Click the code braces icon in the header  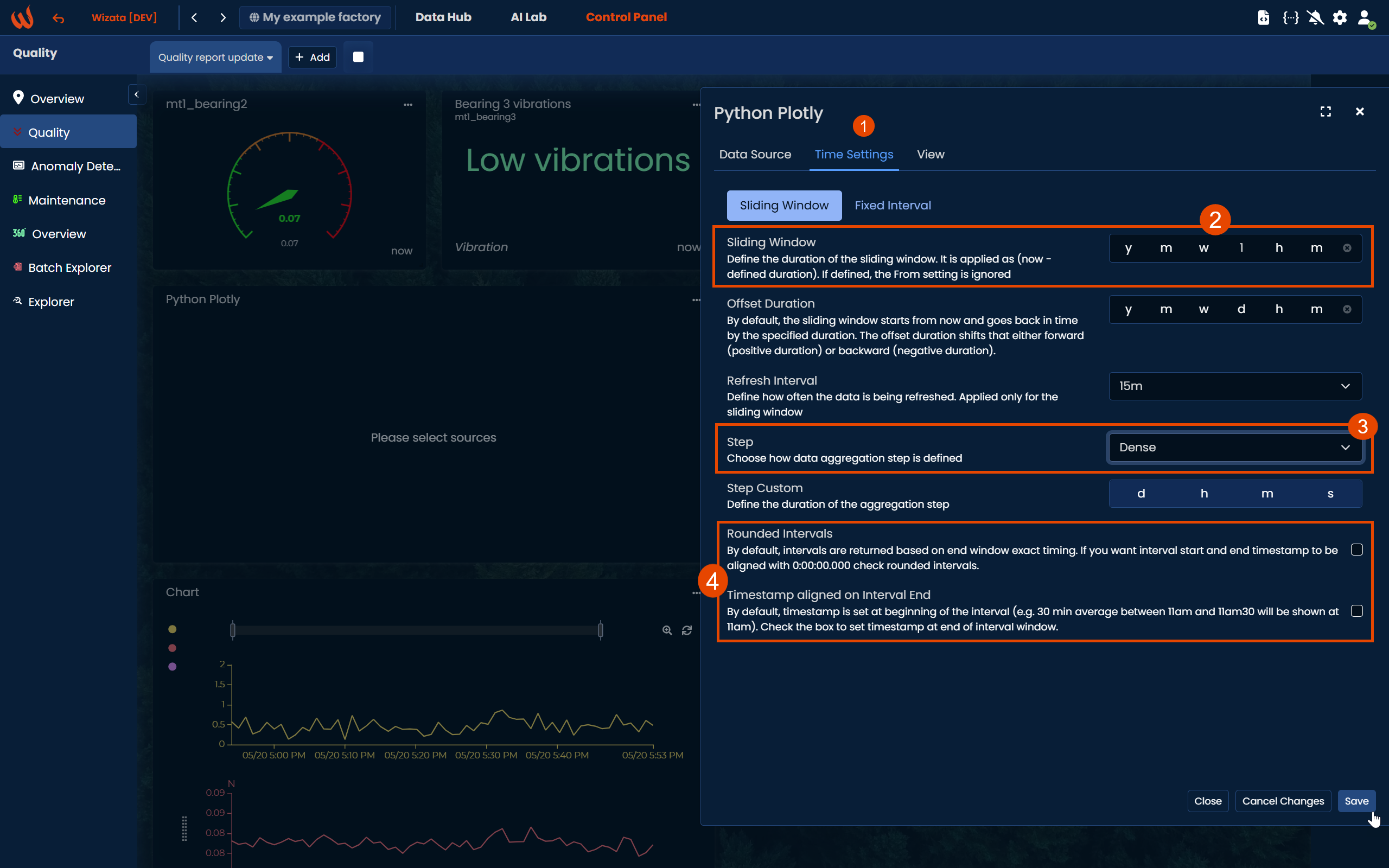tap(1290, 17)
